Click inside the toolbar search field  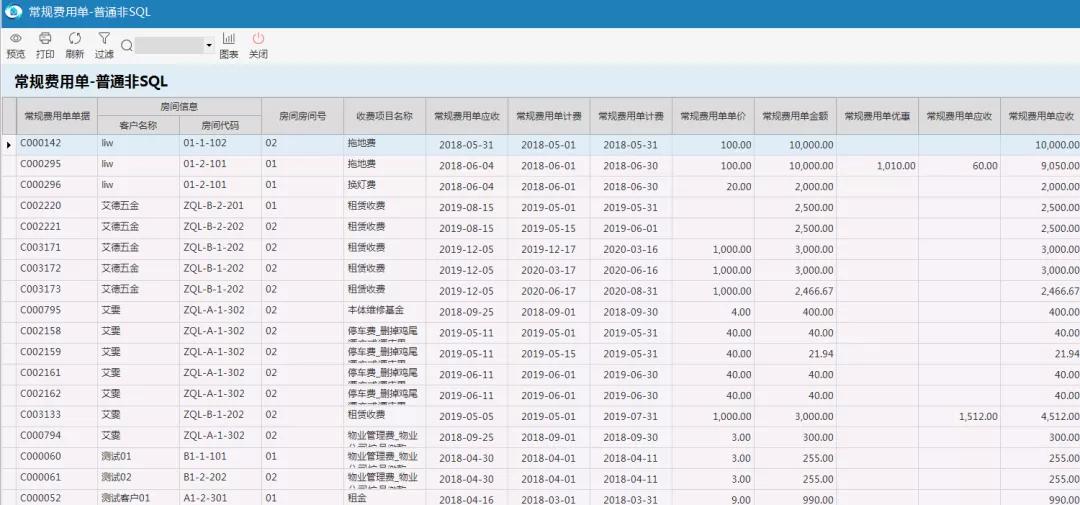click(169, 45)
